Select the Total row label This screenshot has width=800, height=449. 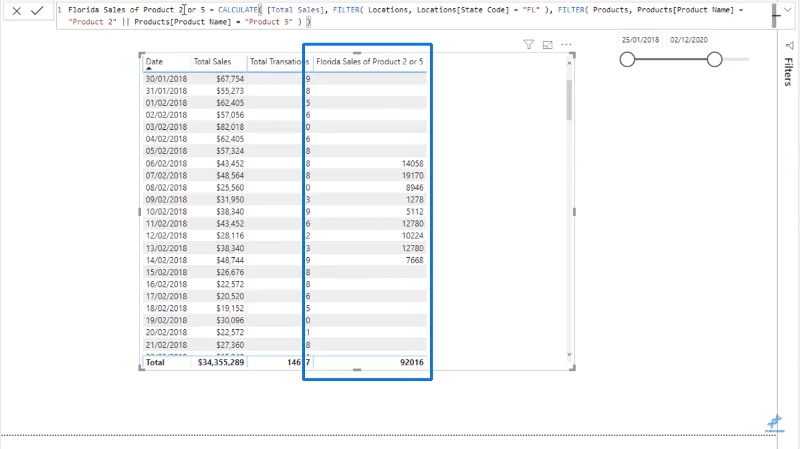tap(155, 362)
